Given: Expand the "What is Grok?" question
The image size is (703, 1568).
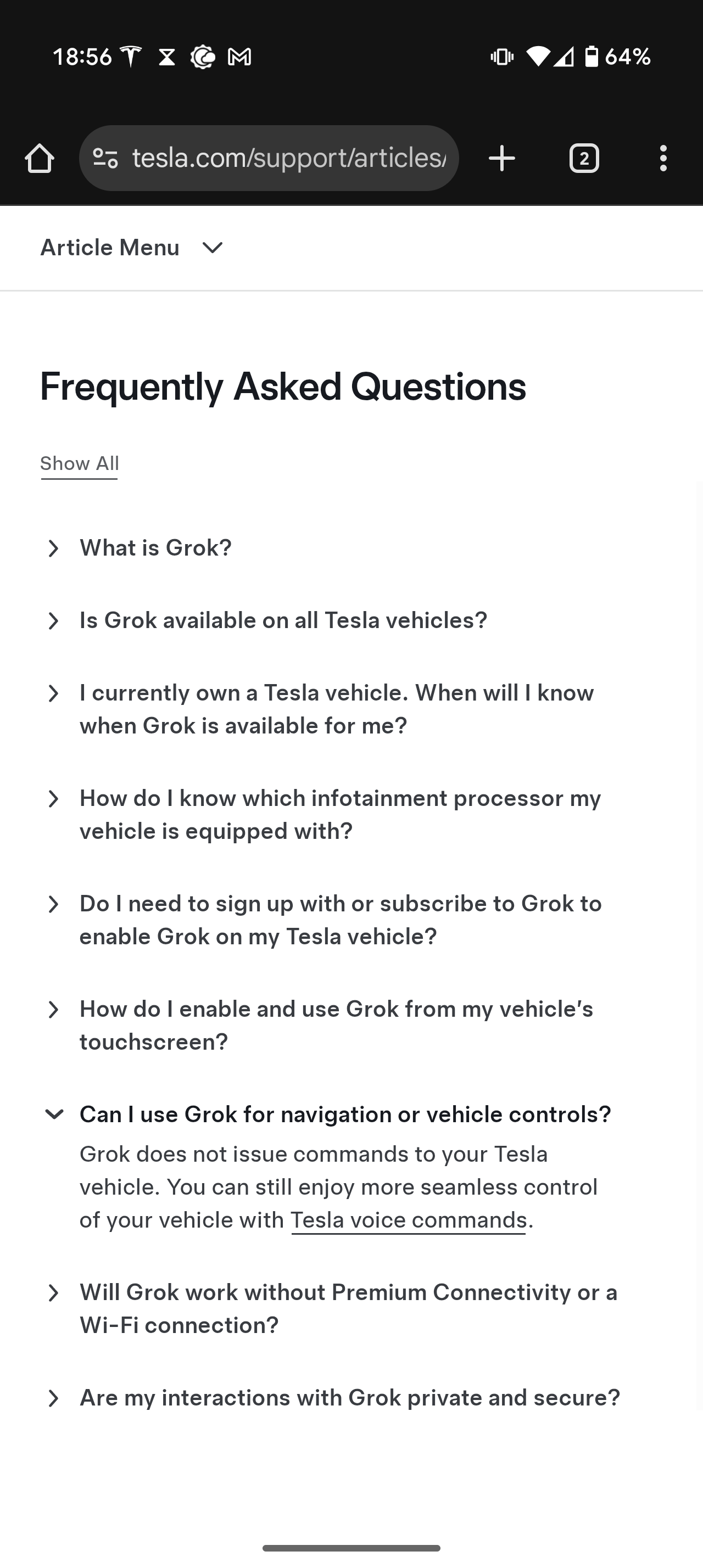Looking at the screenshot, I should coord(155,548).
